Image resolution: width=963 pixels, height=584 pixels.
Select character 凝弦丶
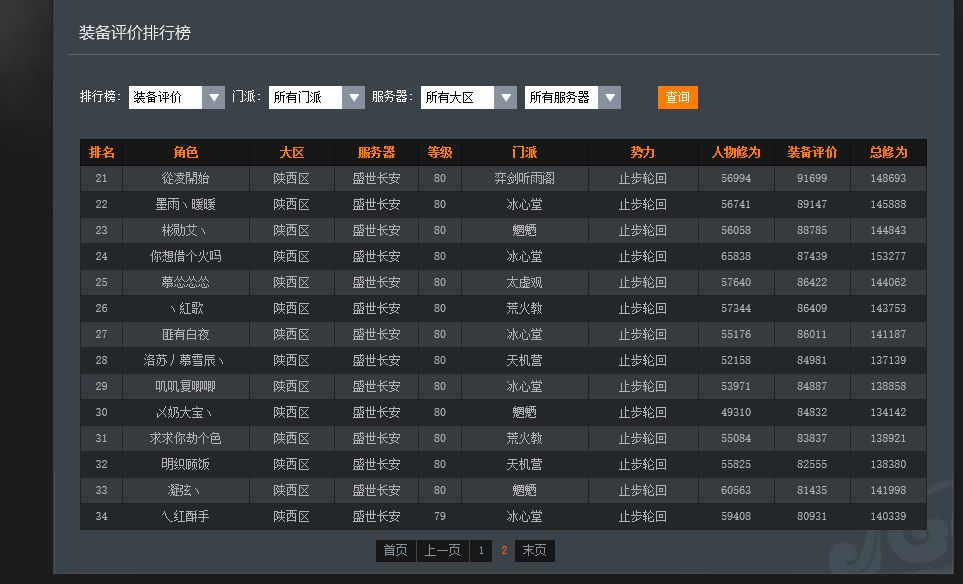point(184,490)
